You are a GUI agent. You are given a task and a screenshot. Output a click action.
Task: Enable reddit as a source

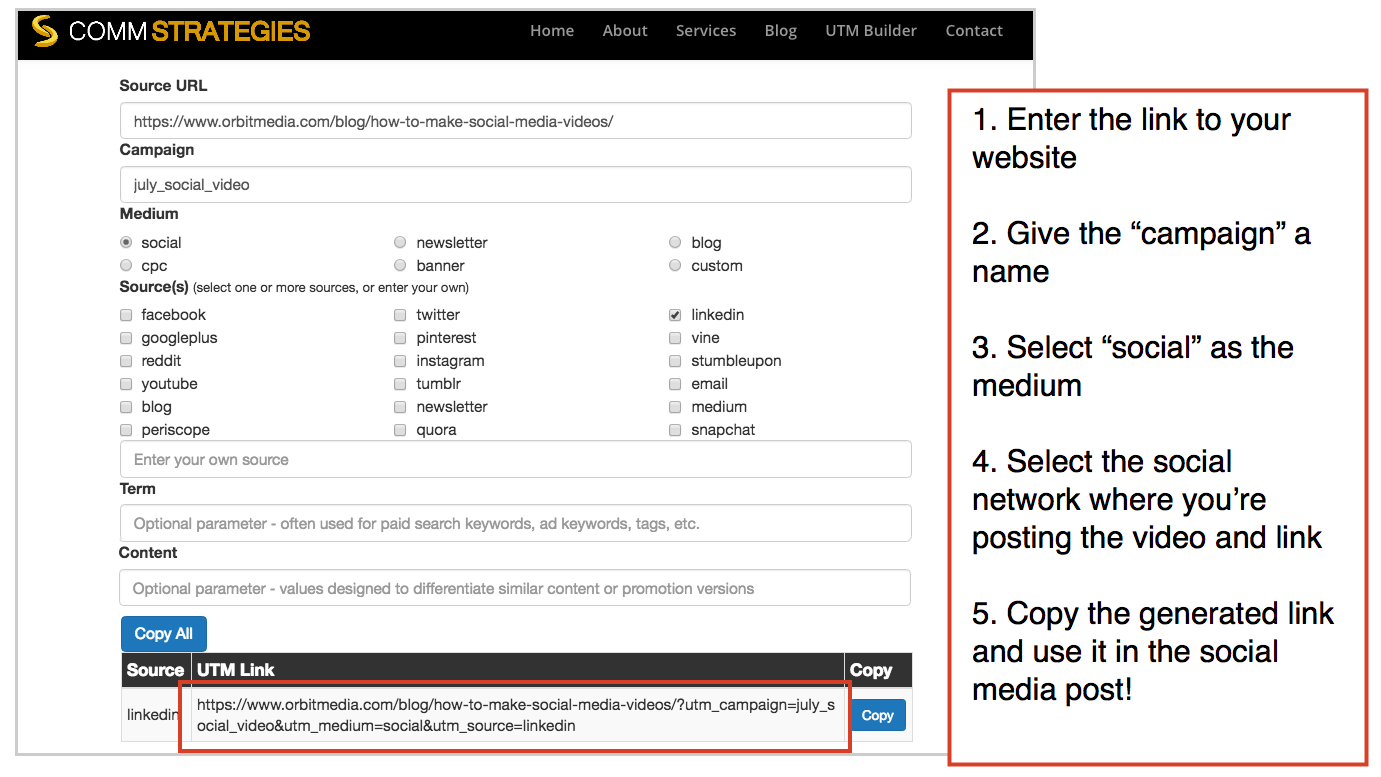[126, 361]
